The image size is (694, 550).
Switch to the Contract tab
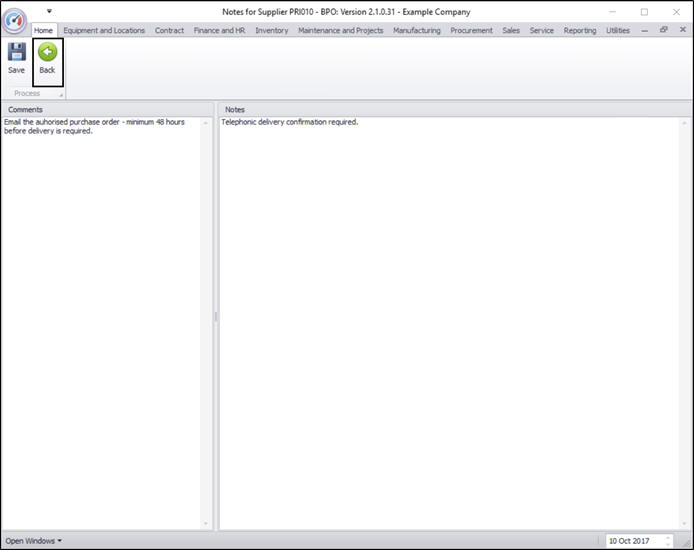coord(169,30)
